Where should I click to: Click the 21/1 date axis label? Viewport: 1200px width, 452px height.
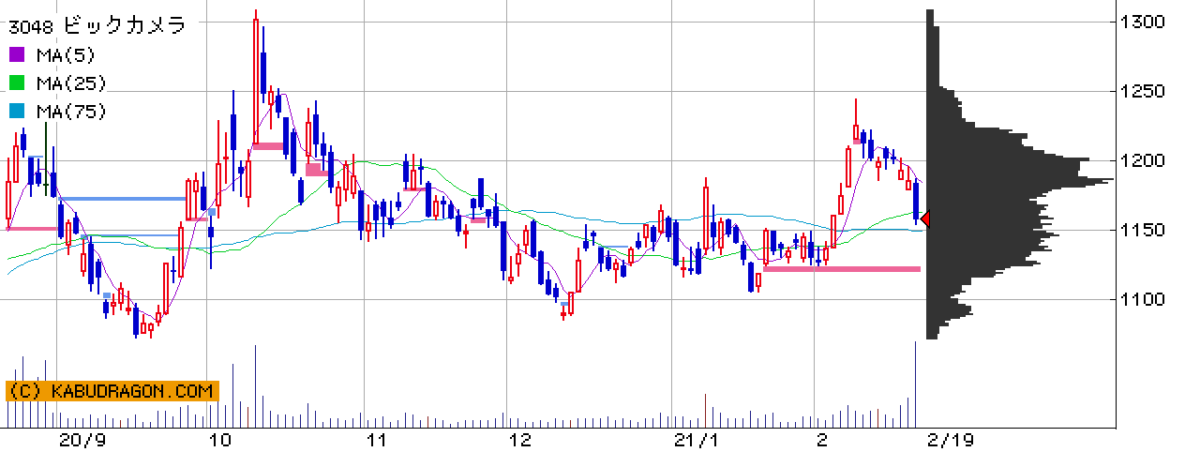coord(697,439)
